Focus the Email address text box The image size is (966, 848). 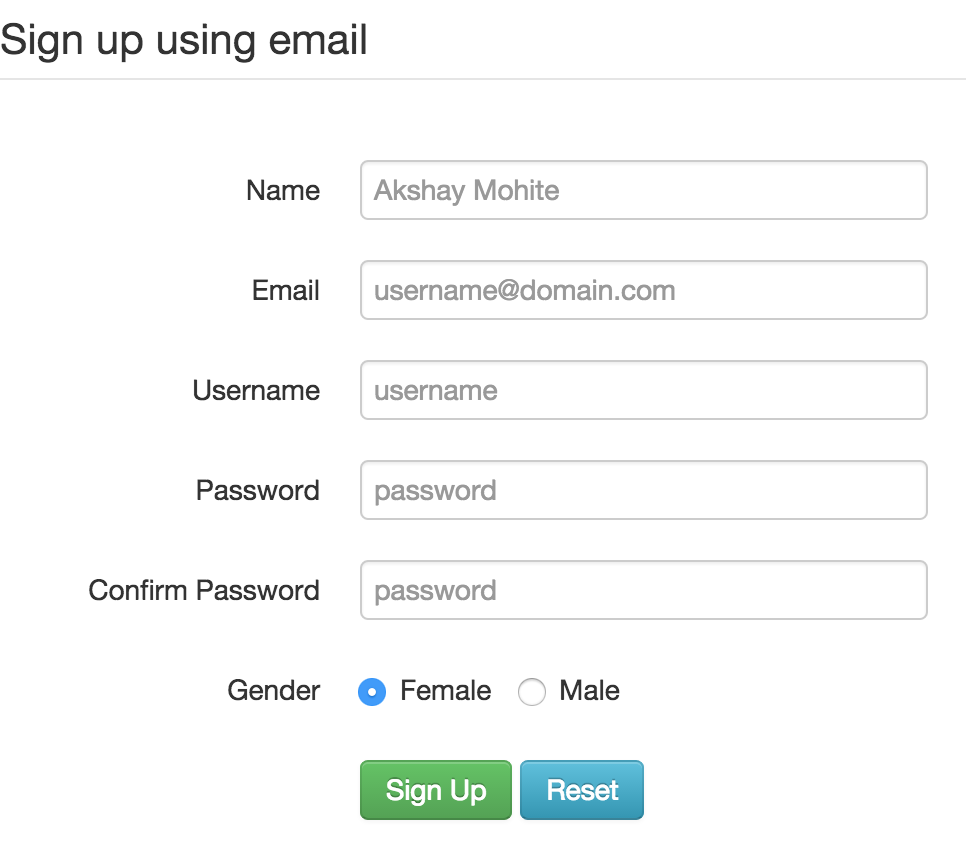coord(643,290)
